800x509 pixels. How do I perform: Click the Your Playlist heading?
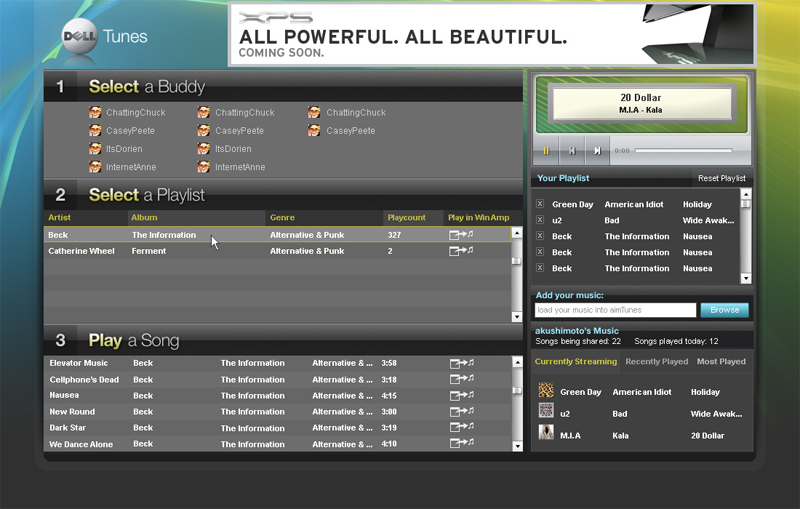[563, 178]
